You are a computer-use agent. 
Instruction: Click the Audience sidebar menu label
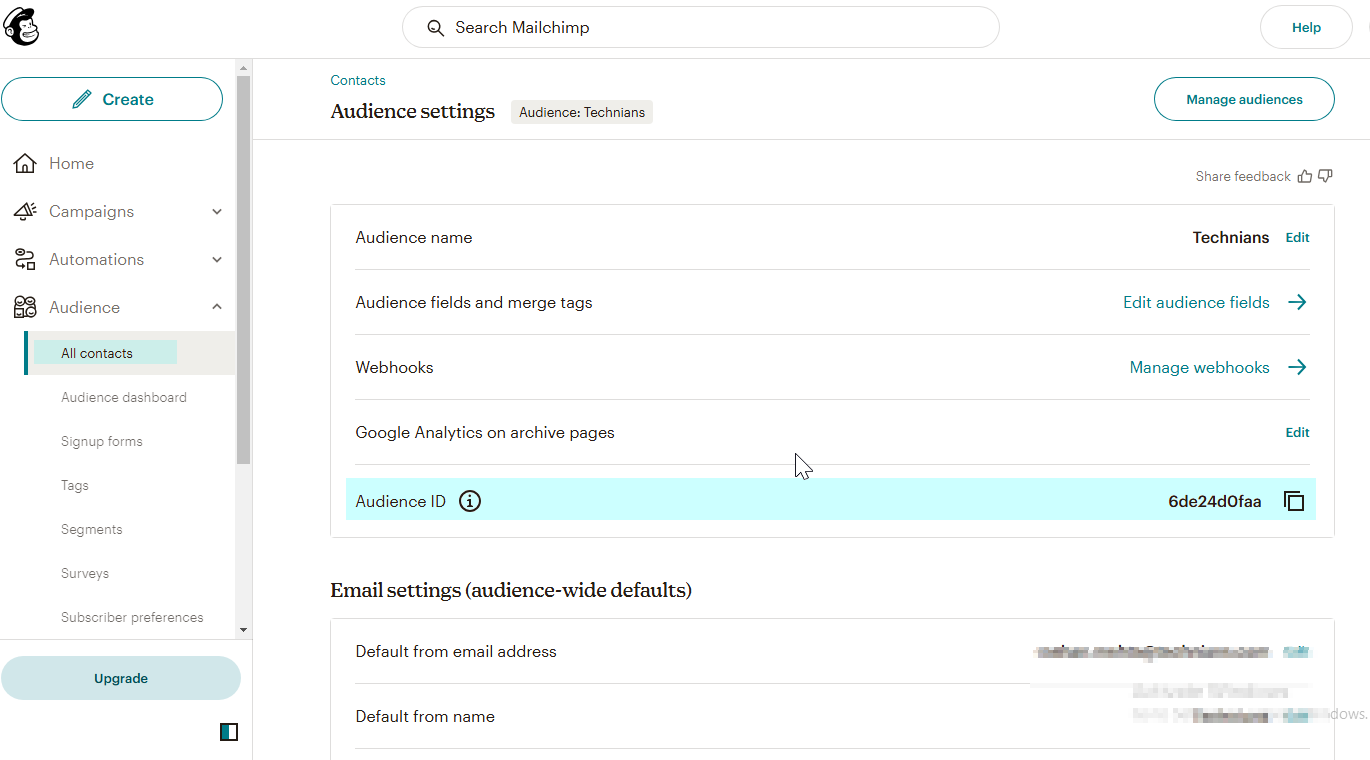[x=84, y=308]
